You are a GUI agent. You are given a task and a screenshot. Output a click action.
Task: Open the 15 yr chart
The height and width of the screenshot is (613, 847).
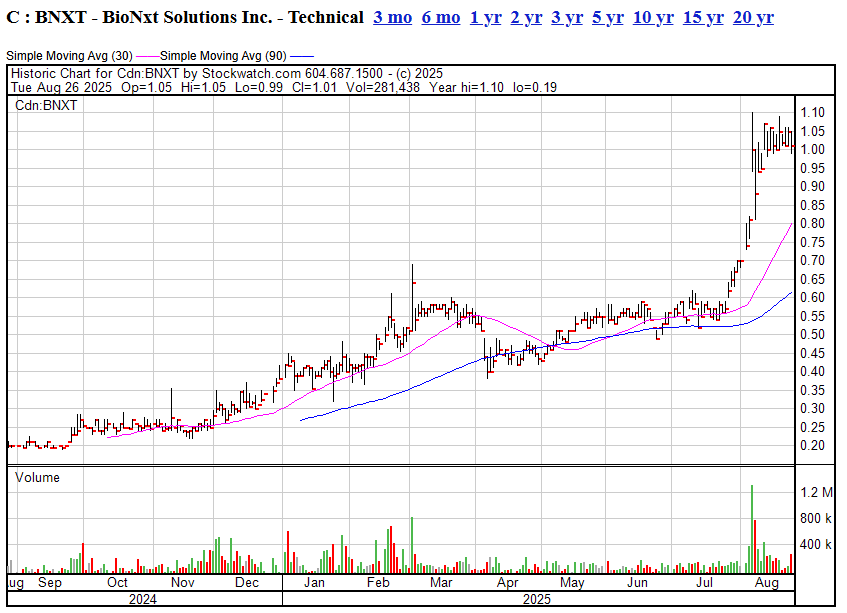coord(703,17)
